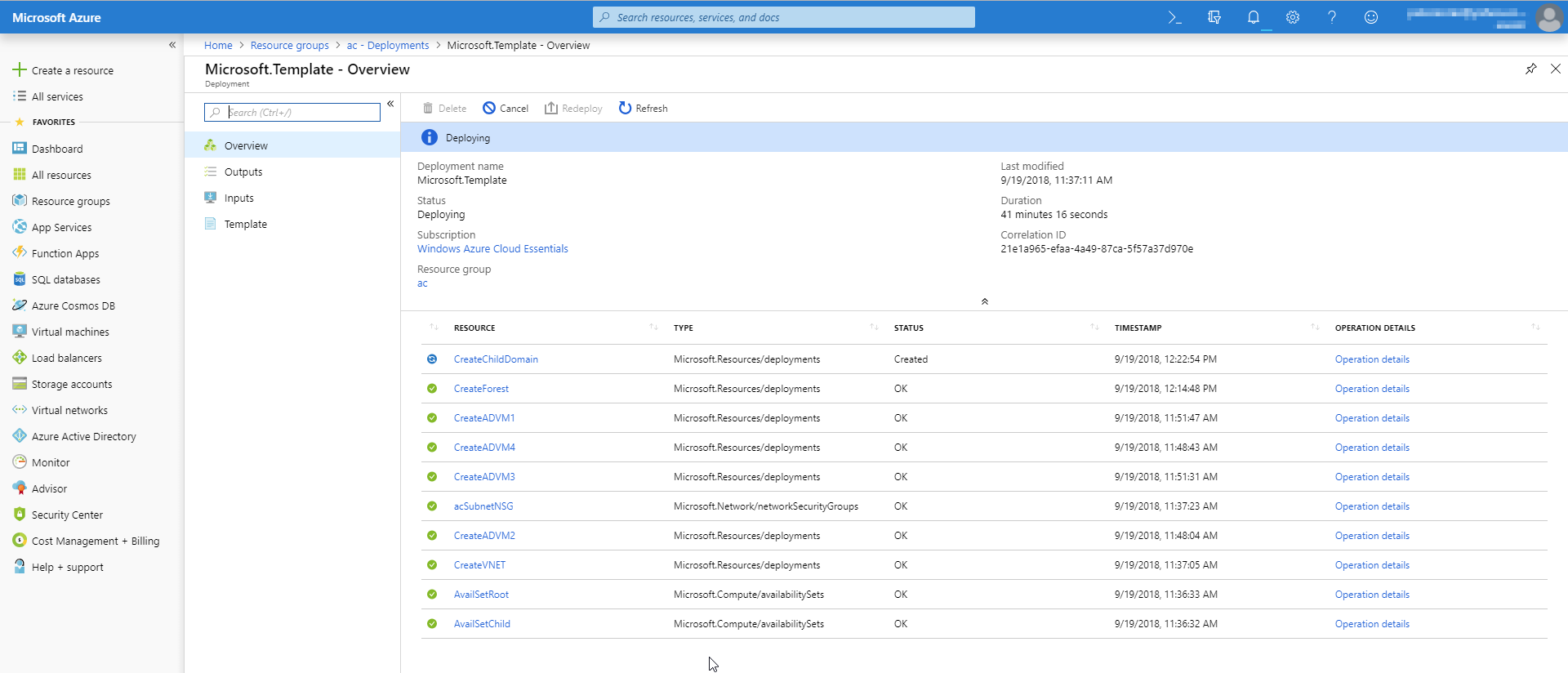Click the Redeploy toolbar button

[x=573, y=108]
